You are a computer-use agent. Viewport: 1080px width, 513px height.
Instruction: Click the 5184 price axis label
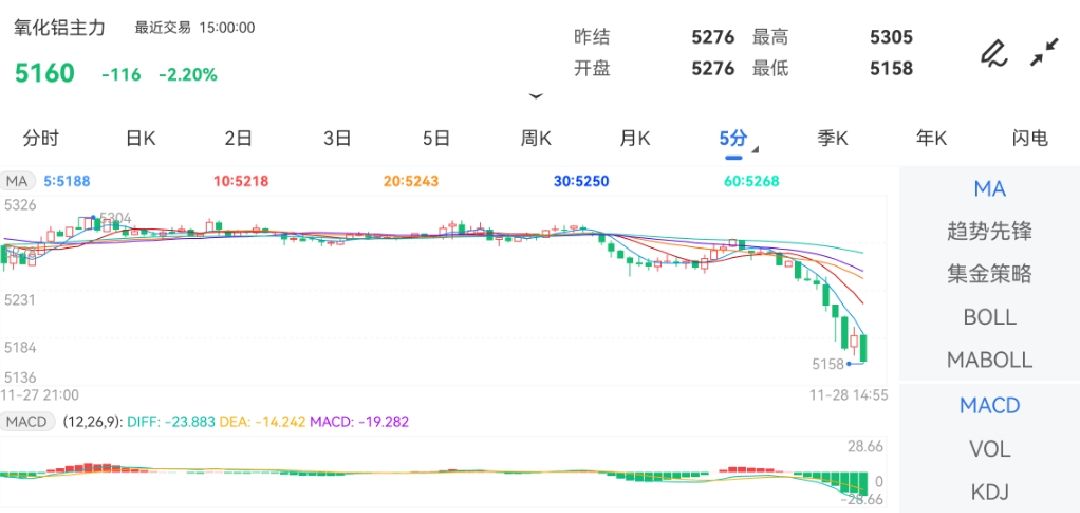(20, 347)
